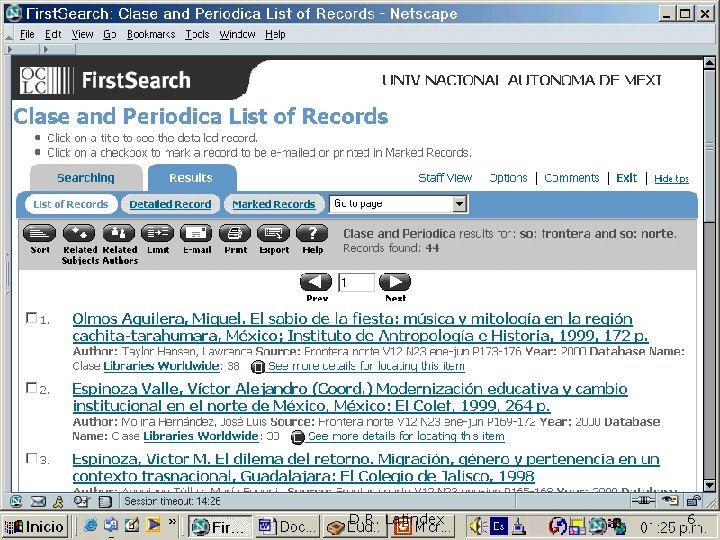Viewport: 720px width, 540px height.
Task: Click the security padlock icon in the status bar
Action: click(694, 501)
